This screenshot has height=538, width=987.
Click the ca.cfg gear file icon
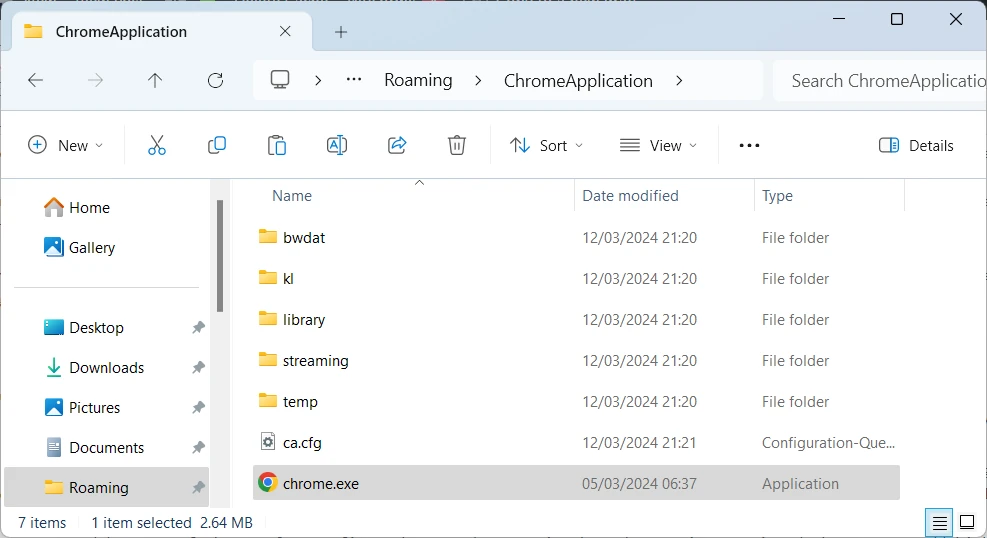pyautogui.click(x=268, y=442)
